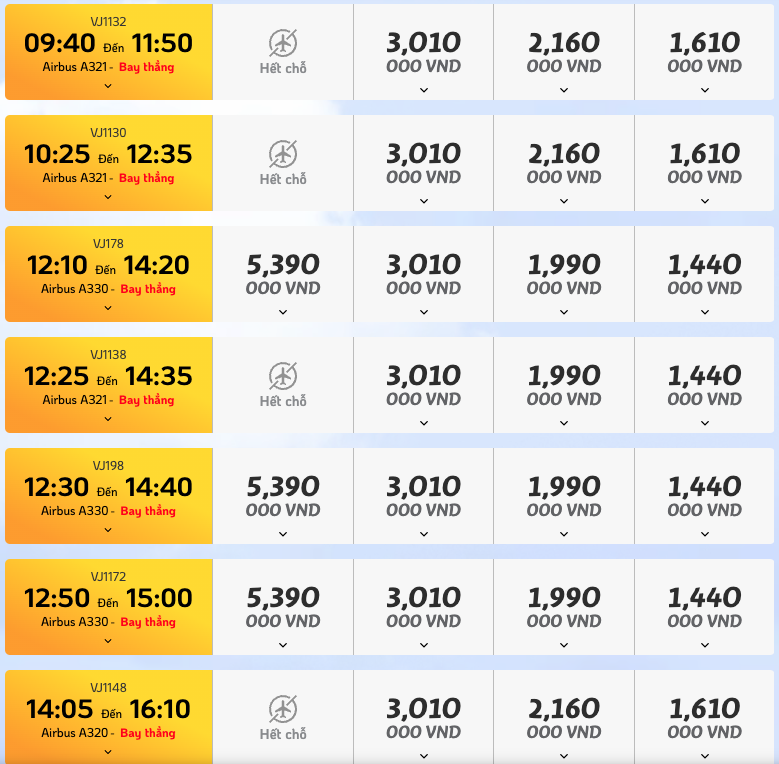This screenshot has width=779, height=764.
Task: Expand flight VJ1172 details chevron
Action: (108, 641)
